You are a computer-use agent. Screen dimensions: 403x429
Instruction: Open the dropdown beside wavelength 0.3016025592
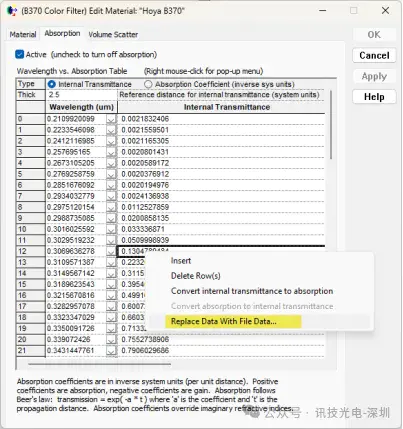(112, 229)
